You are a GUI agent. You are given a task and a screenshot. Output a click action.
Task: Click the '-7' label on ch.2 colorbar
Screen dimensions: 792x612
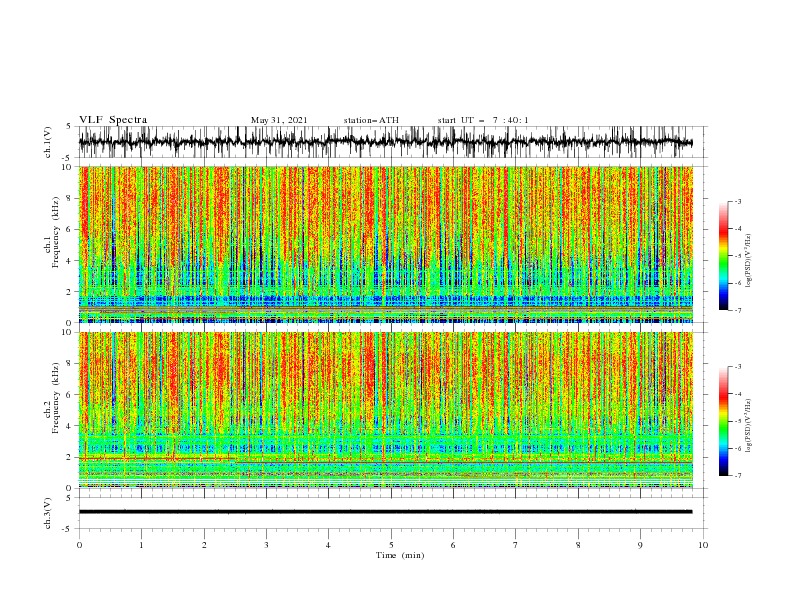[738, 475]
